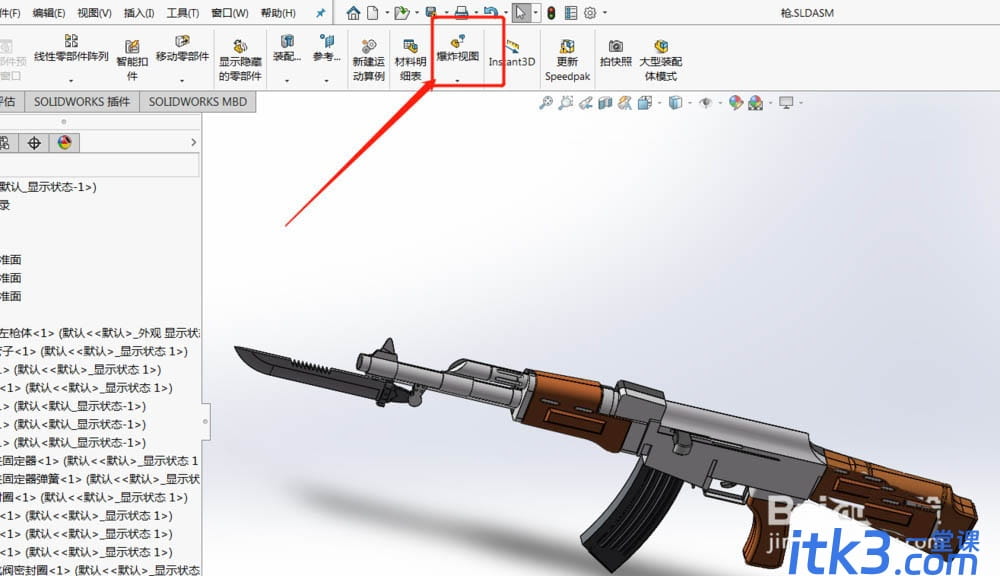Click the Save icon in top toolbar
This screenshot has width=1000, height=576.
pos(432,13)
